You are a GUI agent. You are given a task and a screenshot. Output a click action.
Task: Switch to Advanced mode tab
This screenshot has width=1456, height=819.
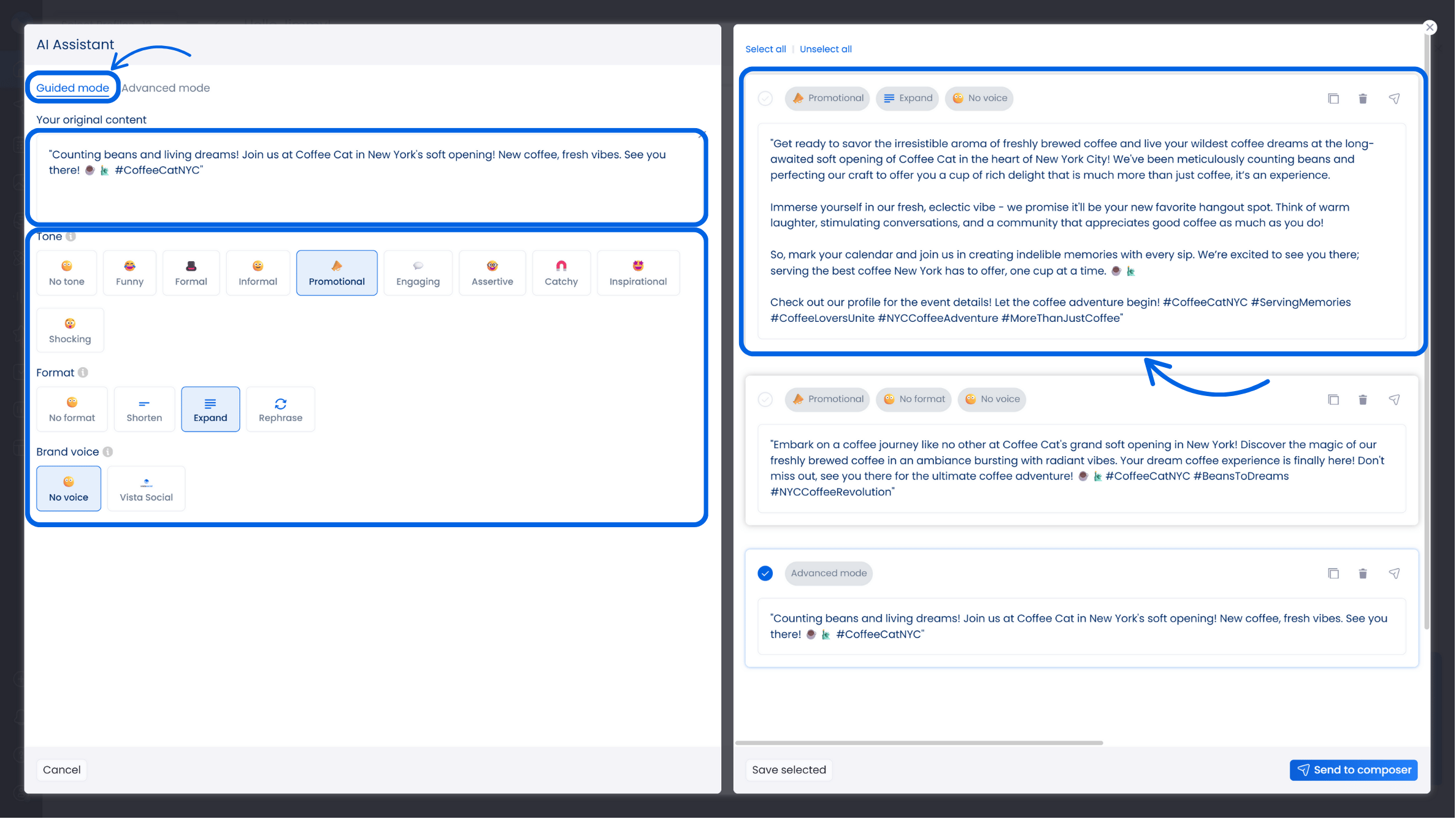pyautogui.click(x=166, y=88)
